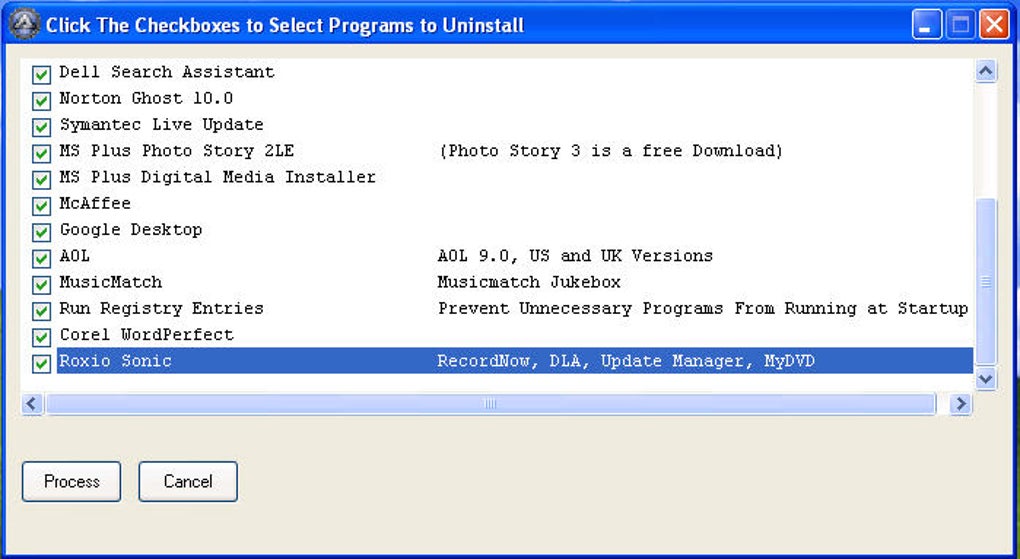Uncheck the Roxio Sonic checkbox
Viewport: 1020px width, 559px height.
(41, 363)
